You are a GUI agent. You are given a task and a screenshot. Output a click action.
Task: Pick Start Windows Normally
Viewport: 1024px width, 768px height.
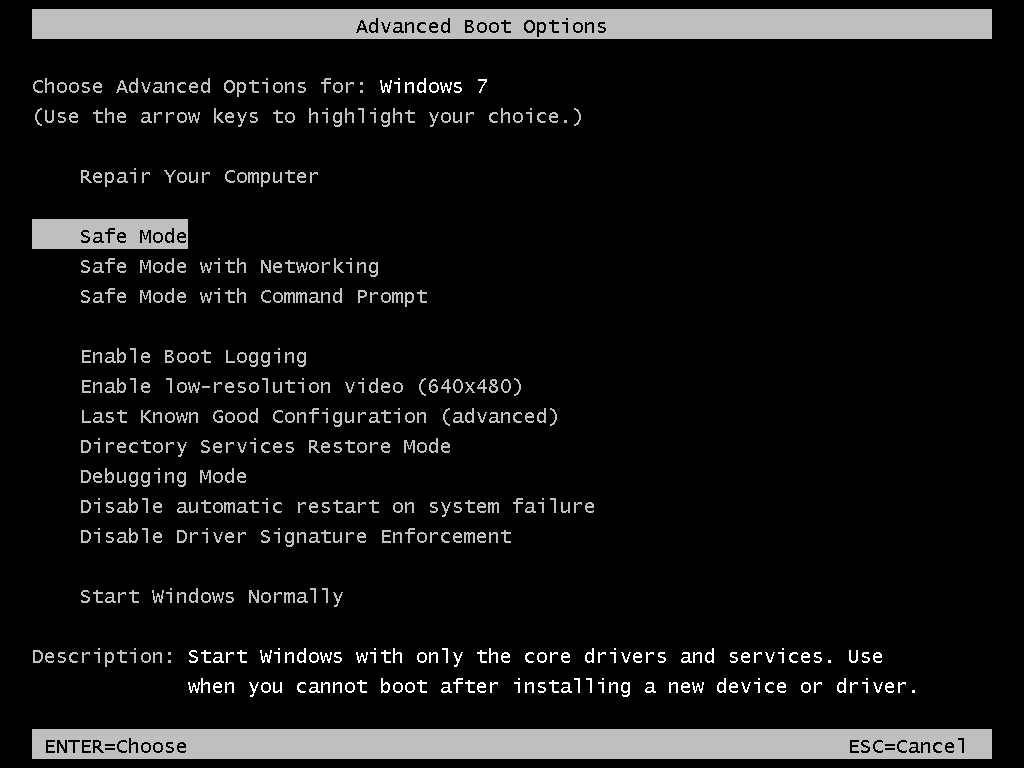pyautogui.click(x=211, y=597)
